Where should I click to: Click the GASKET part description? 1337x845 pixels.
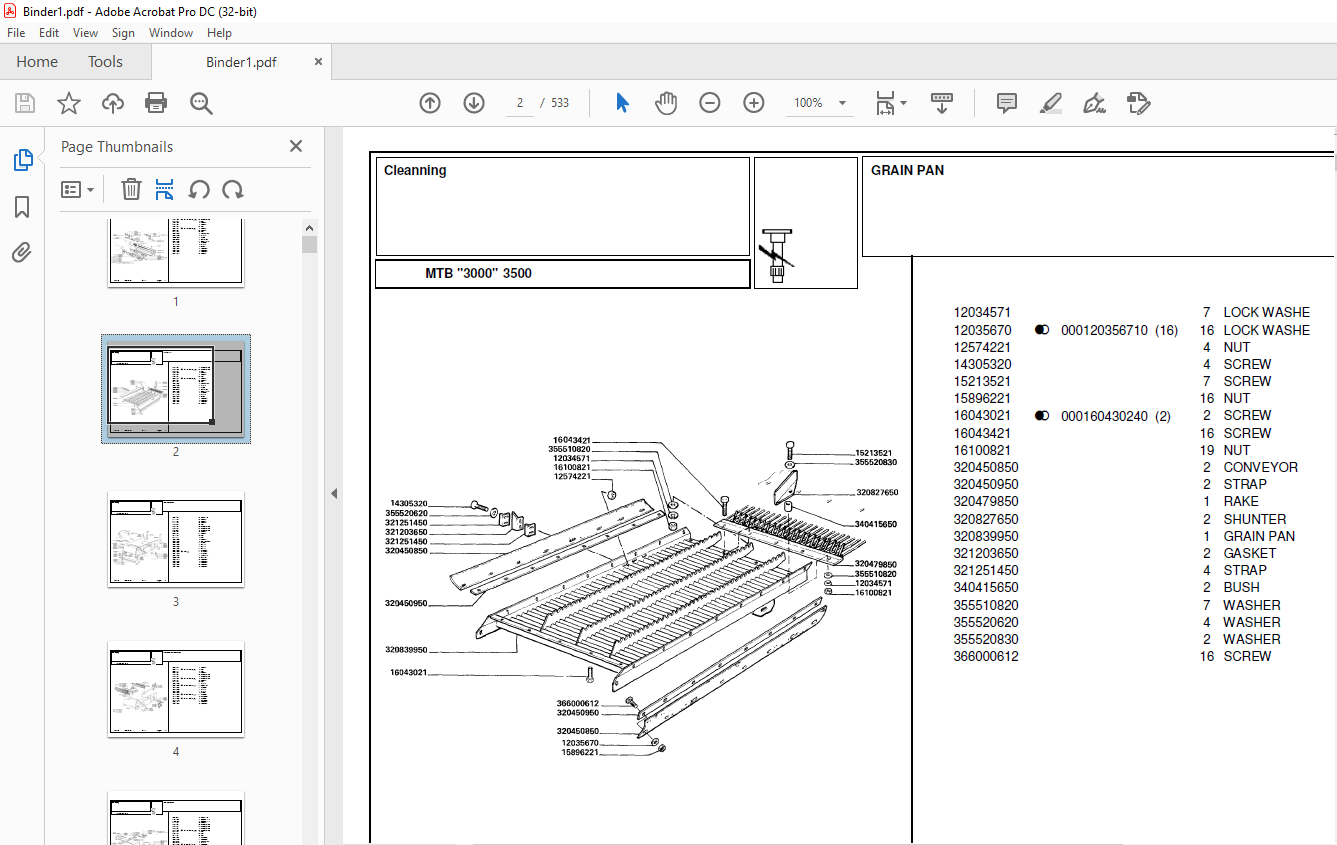click(x=1250, y=553)
